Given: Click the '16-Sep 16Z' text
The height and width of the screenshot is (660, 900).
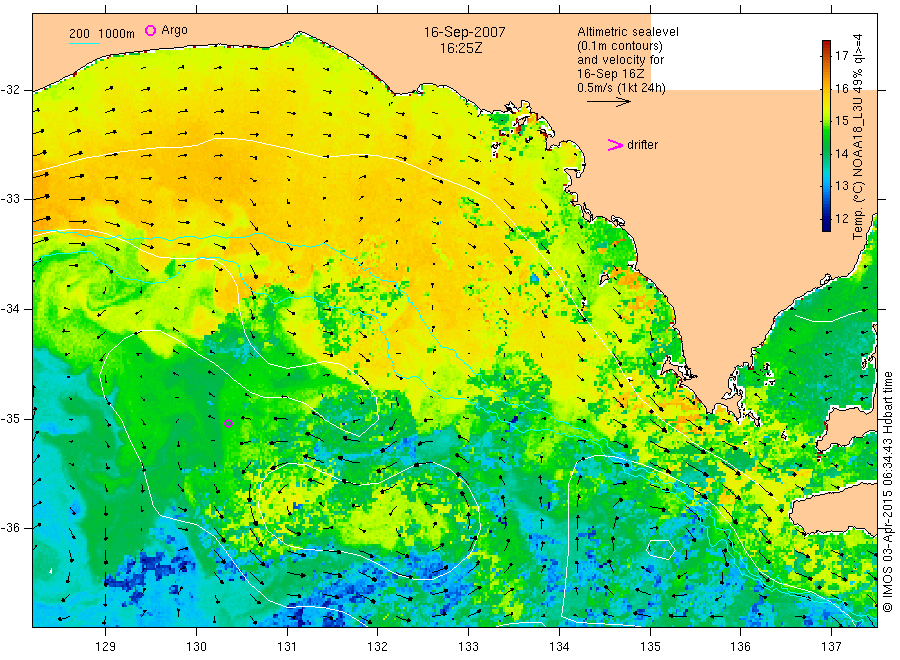Looking at the screenshot, I should [610, 74].
